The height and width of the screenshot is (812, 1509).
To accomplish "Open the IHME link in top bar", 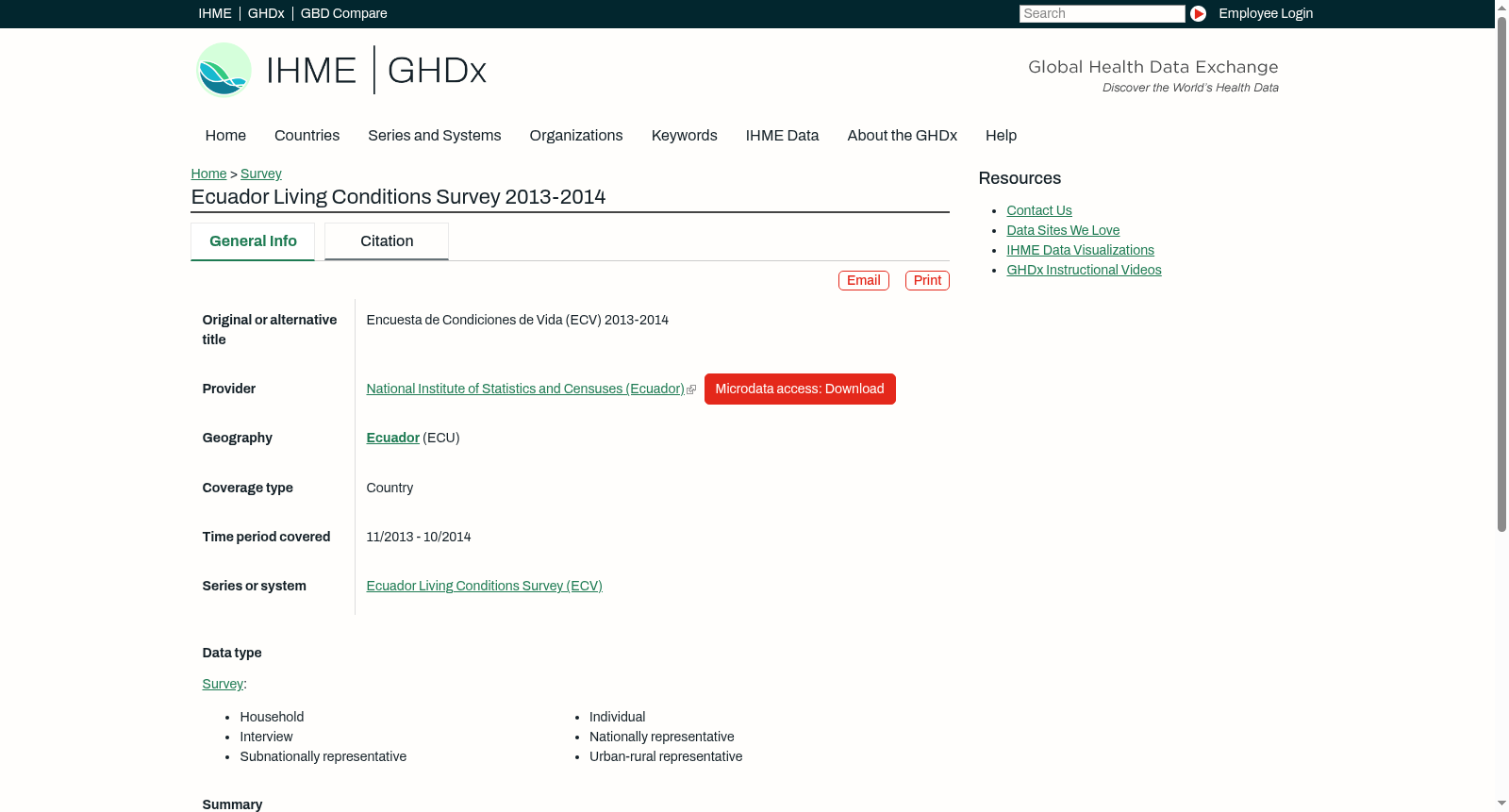I will (215, 13).
